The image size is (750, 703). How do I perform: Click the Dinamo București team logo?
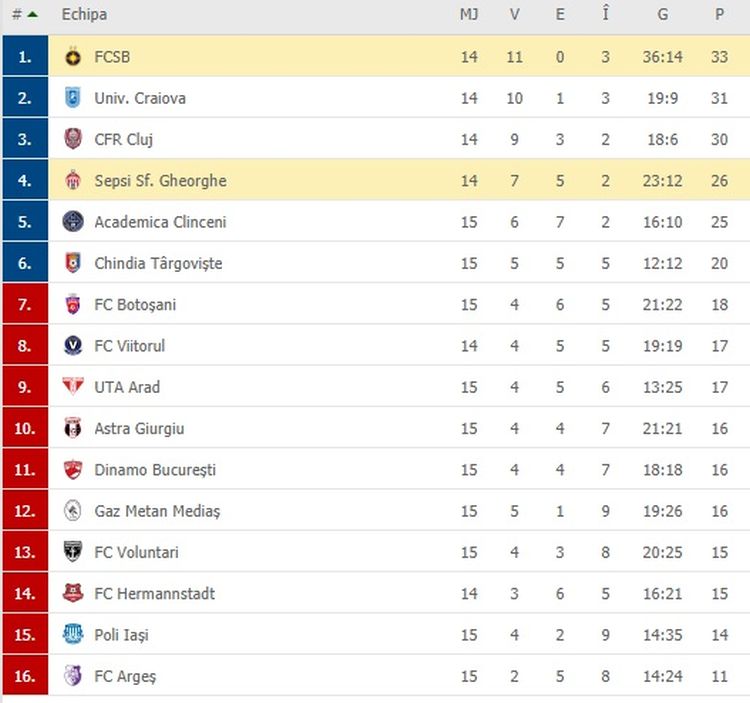pyautogui.click(x=72, y=470)
